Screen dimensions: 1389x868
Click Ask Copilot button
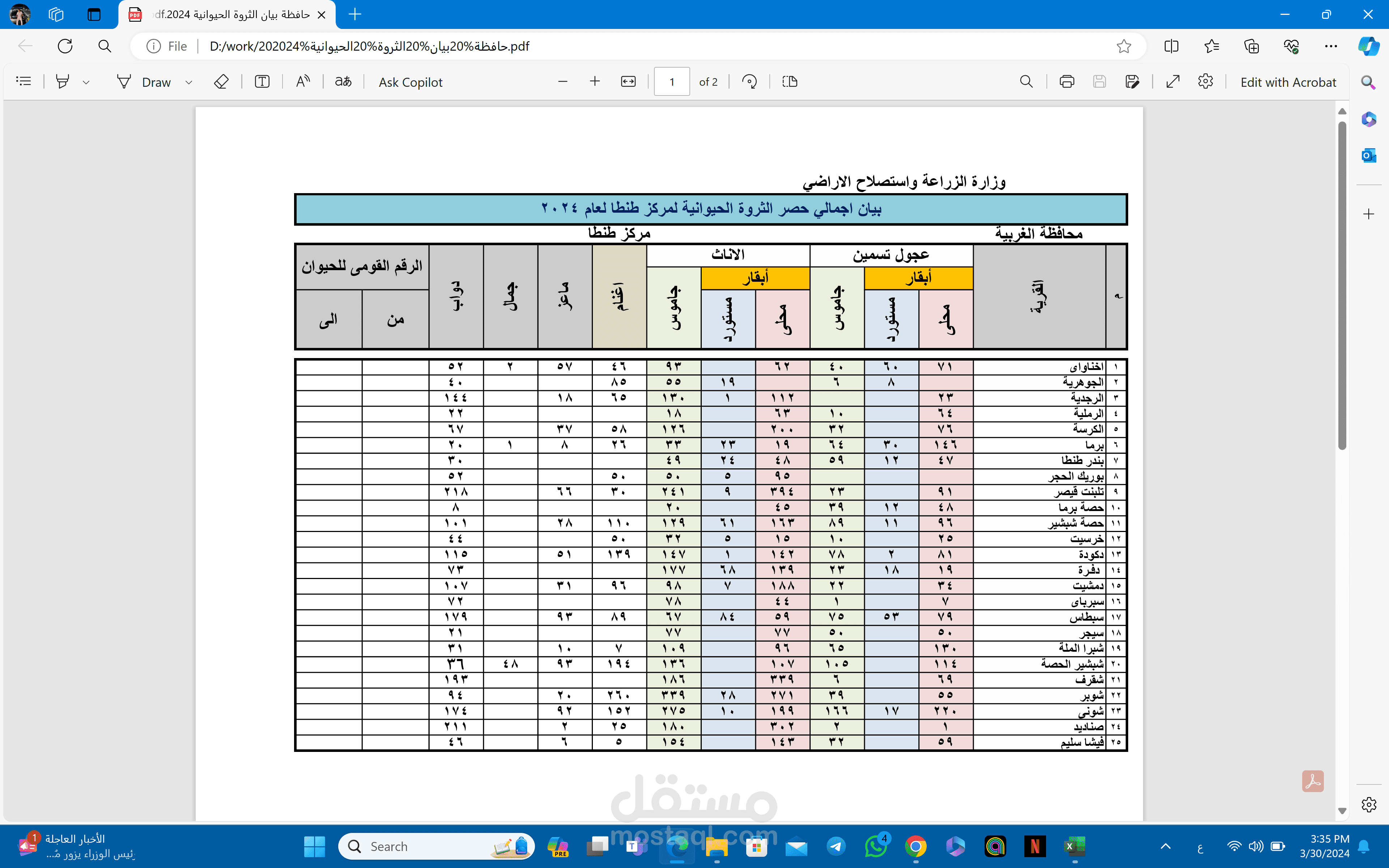[x=411, y=82]
